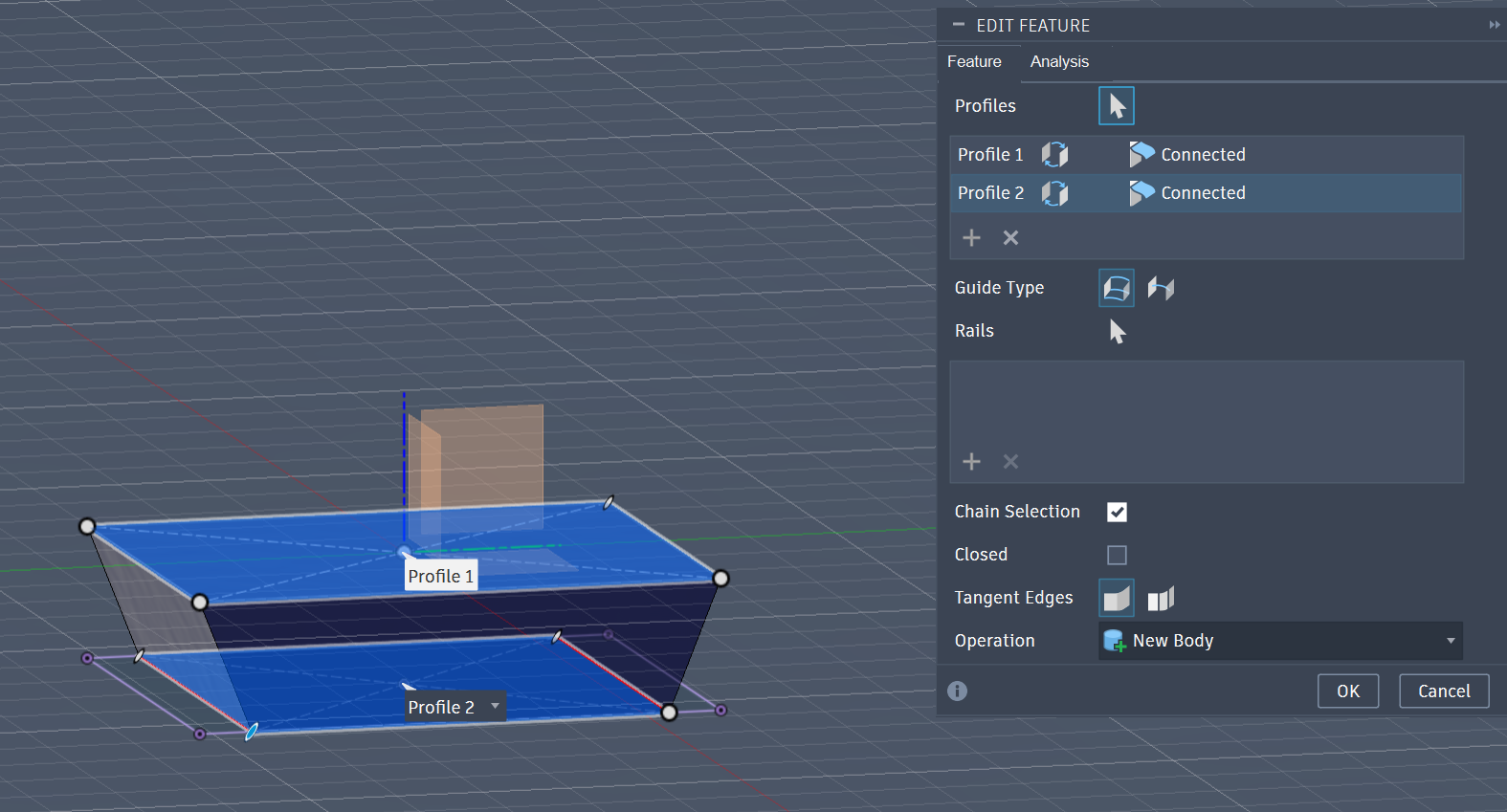Remove the selected profile with the X icon

pos(1010,237)
